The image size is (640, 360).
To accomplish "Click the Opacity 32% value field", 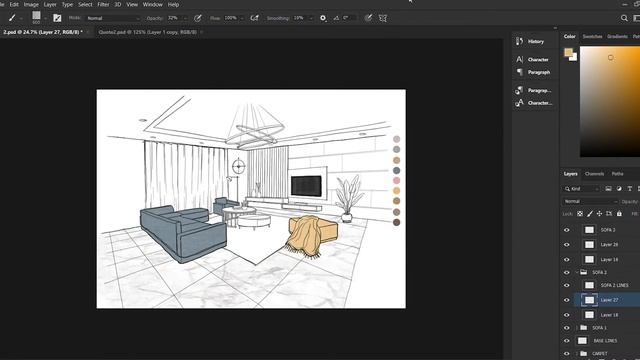I will tap(173, 18).
